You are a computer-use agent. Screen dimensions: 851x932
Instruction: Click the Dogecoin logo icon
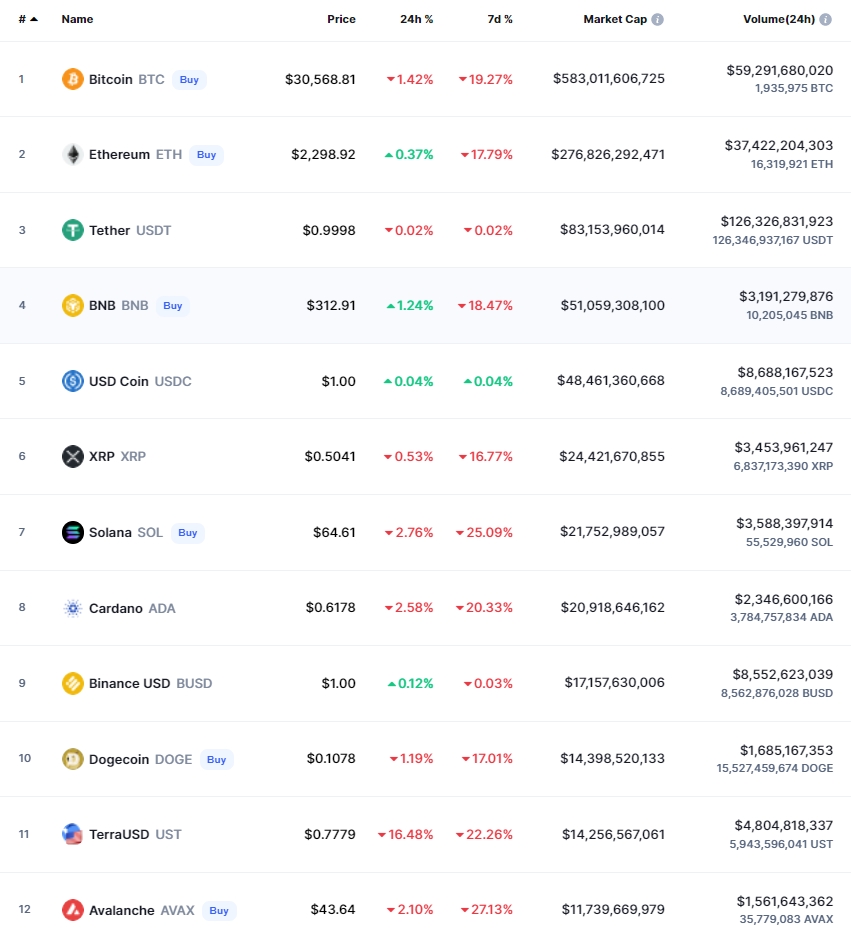pos(73,759)
